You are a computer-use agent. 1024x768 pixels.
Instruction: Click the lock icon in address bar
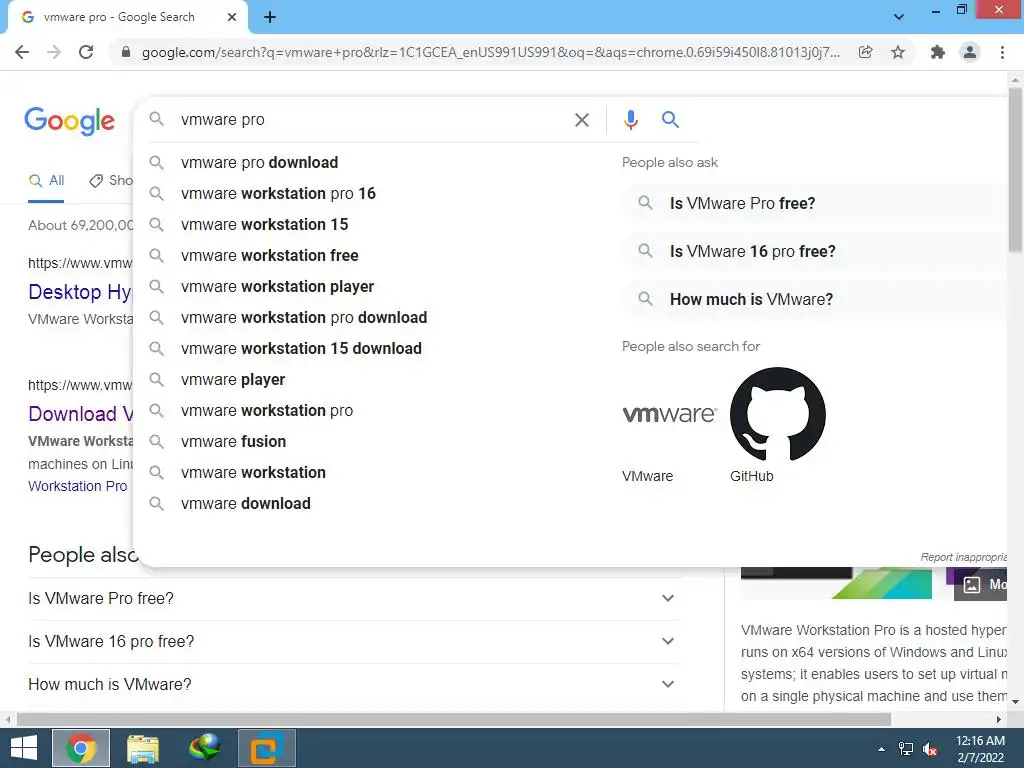pos(126,52)
